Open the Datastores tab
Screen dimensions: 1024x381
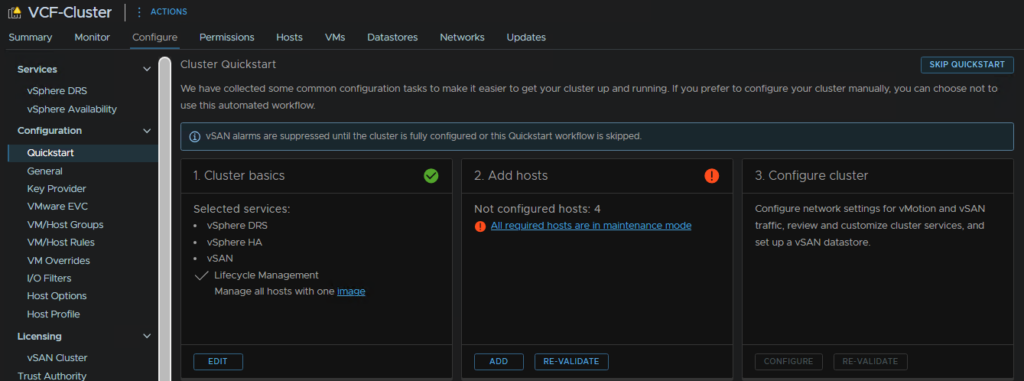coord(392,37)
